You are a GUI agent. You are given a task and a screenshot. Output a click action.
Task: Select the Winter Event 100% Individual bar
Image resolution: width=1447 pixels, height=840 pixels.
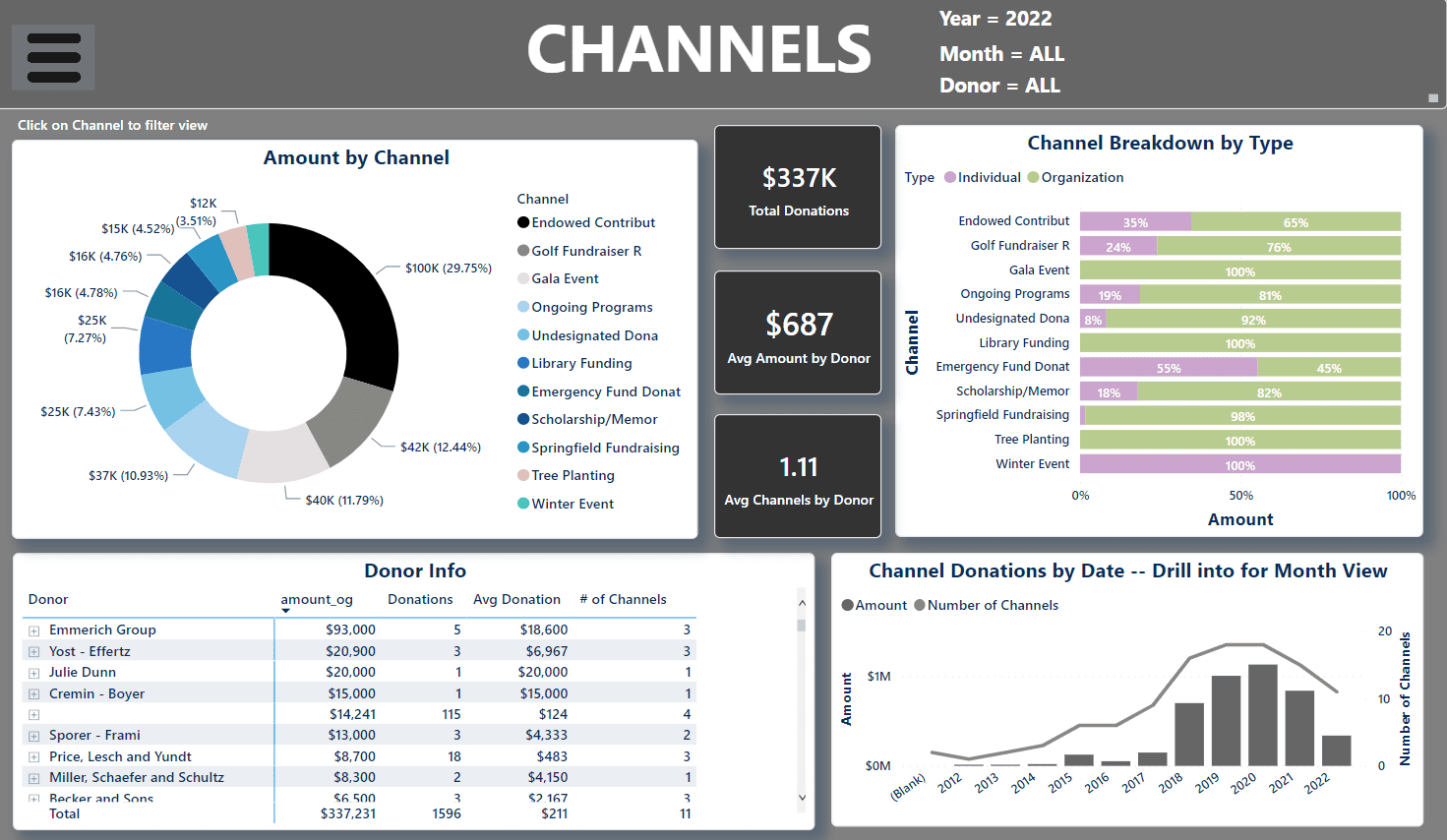[1240, 464]
